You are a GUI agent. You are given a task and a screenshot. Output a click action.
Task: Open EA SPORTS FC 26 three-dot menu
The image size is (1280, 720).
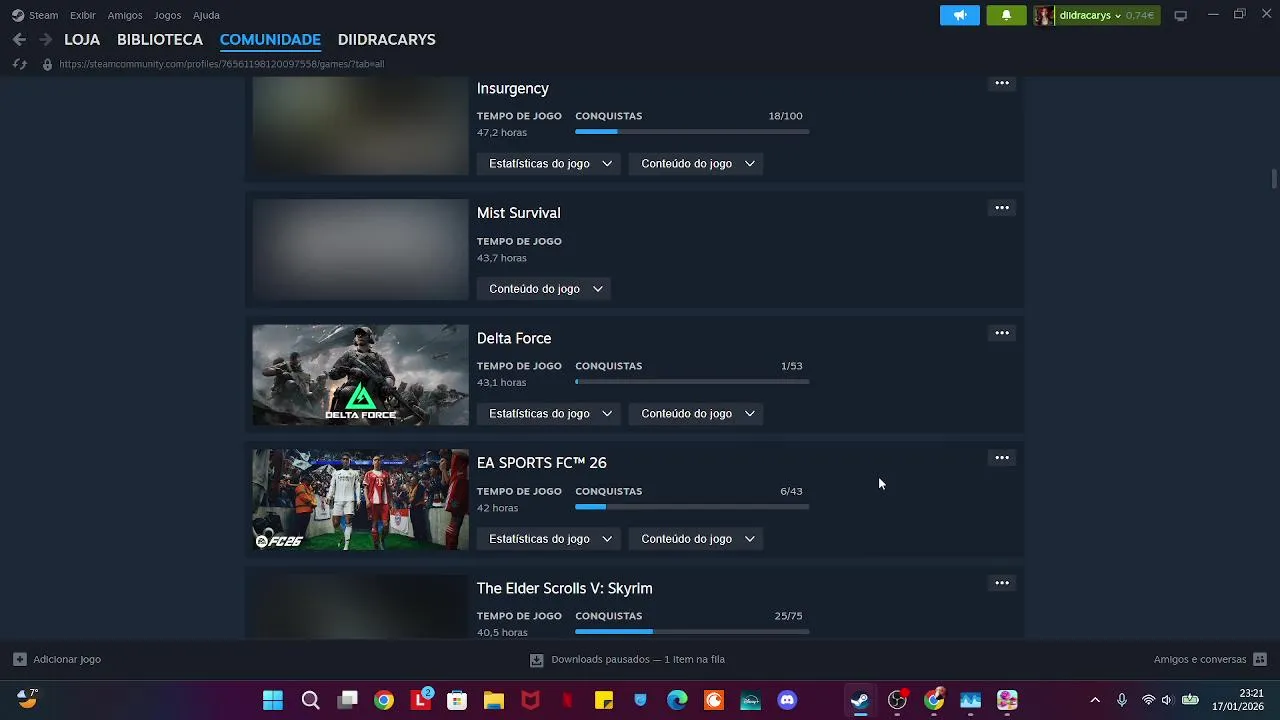(1001, 458)
